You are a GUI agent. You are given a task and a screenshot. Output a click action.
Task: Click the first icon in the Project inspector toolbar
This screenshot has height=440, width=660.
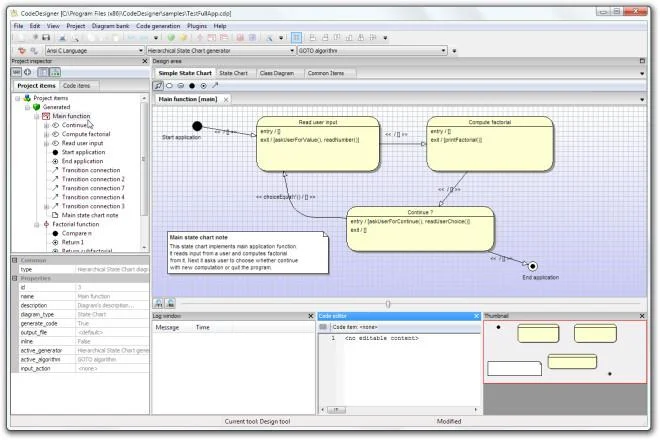(16, 72)
